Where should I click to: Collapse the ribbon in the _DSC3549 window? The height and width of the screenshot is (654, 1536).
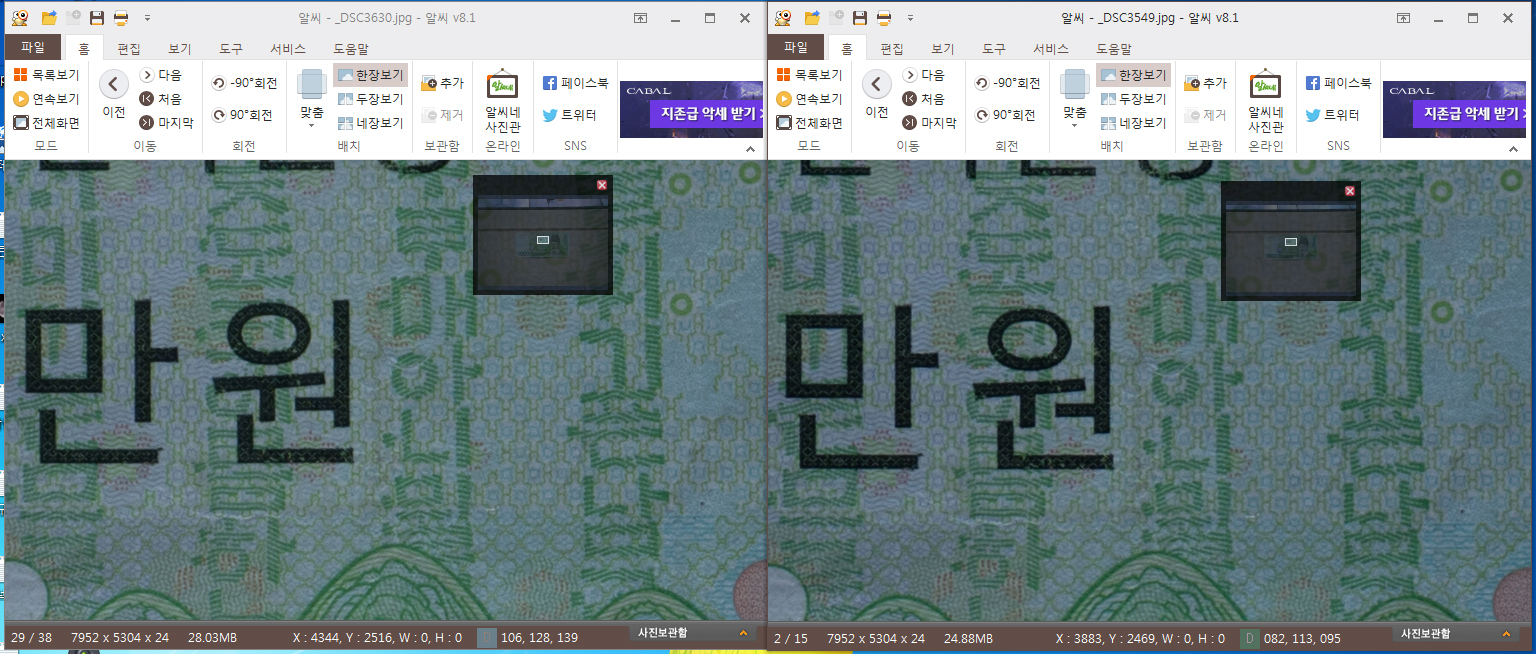pyautogui.click(x=1515, y=149)
